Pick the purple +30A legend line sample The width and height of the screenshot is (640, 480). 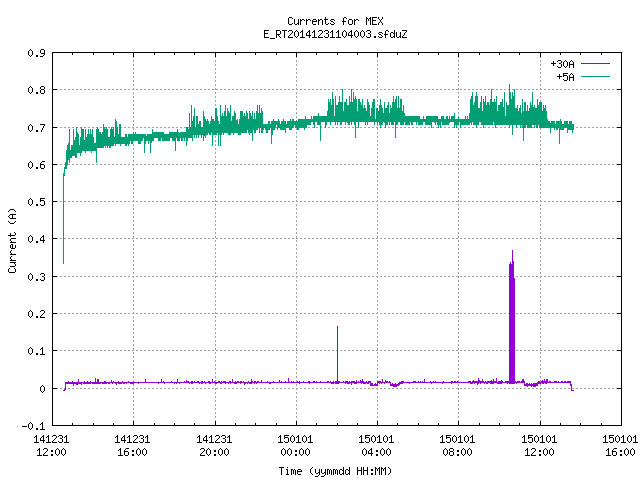pyautogui.click(x=596, y=64)
